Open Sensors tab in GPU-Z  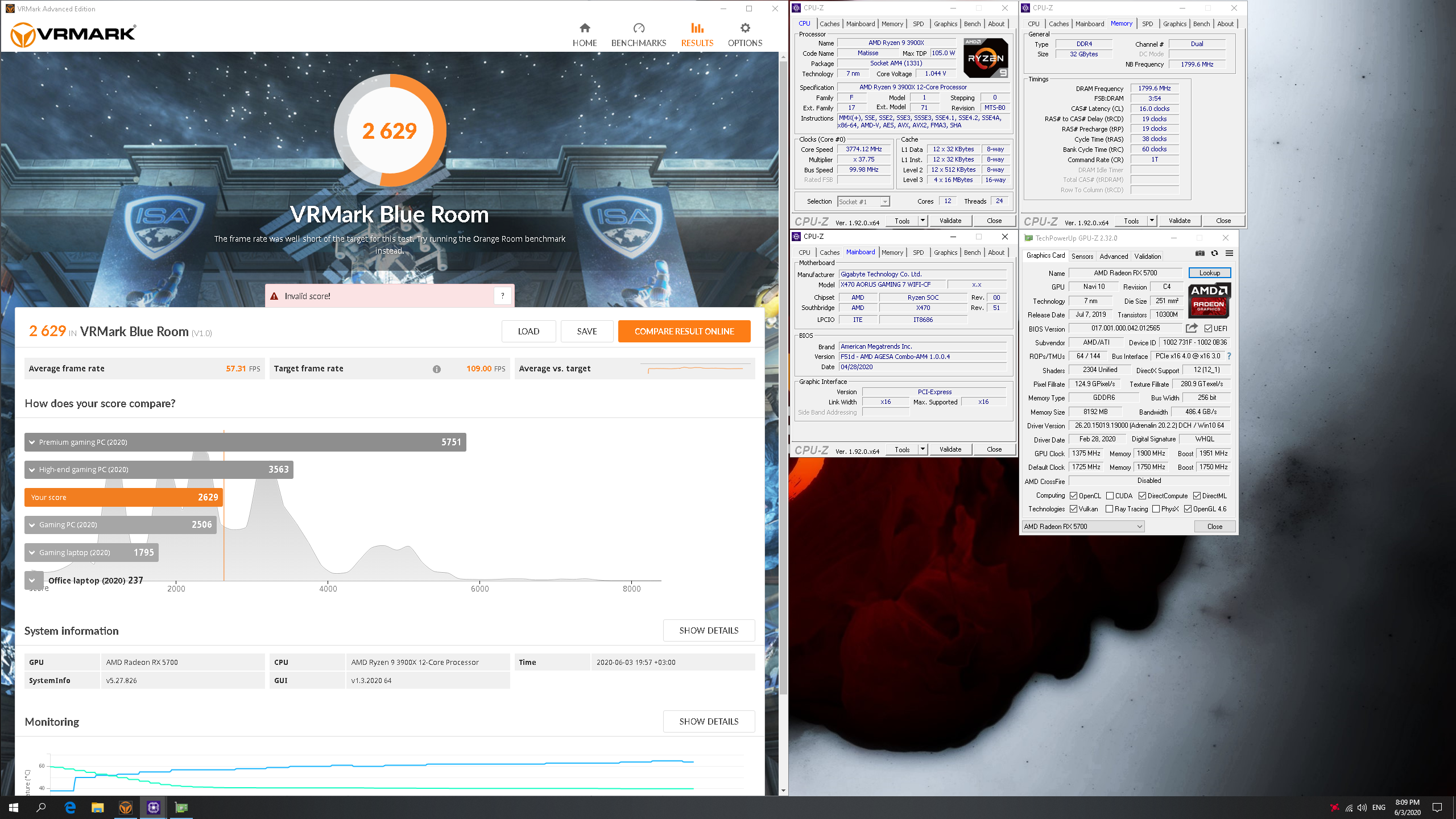coord(1082,256)
